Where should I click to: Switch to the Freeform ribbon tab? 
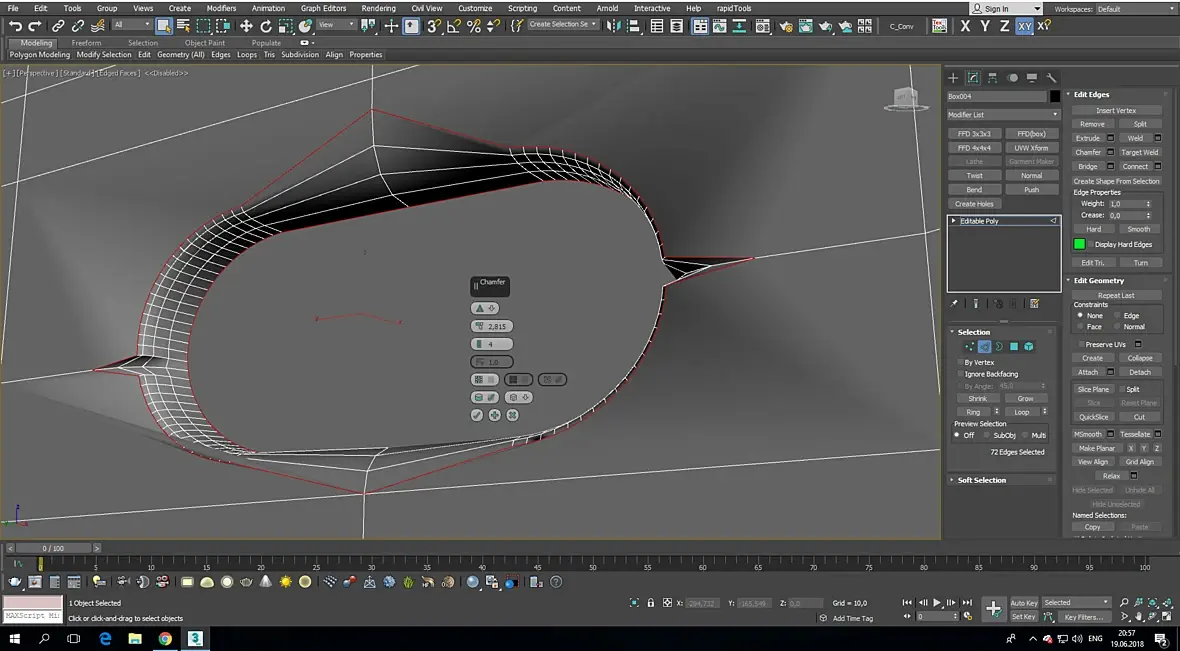(x=86, y=43)
